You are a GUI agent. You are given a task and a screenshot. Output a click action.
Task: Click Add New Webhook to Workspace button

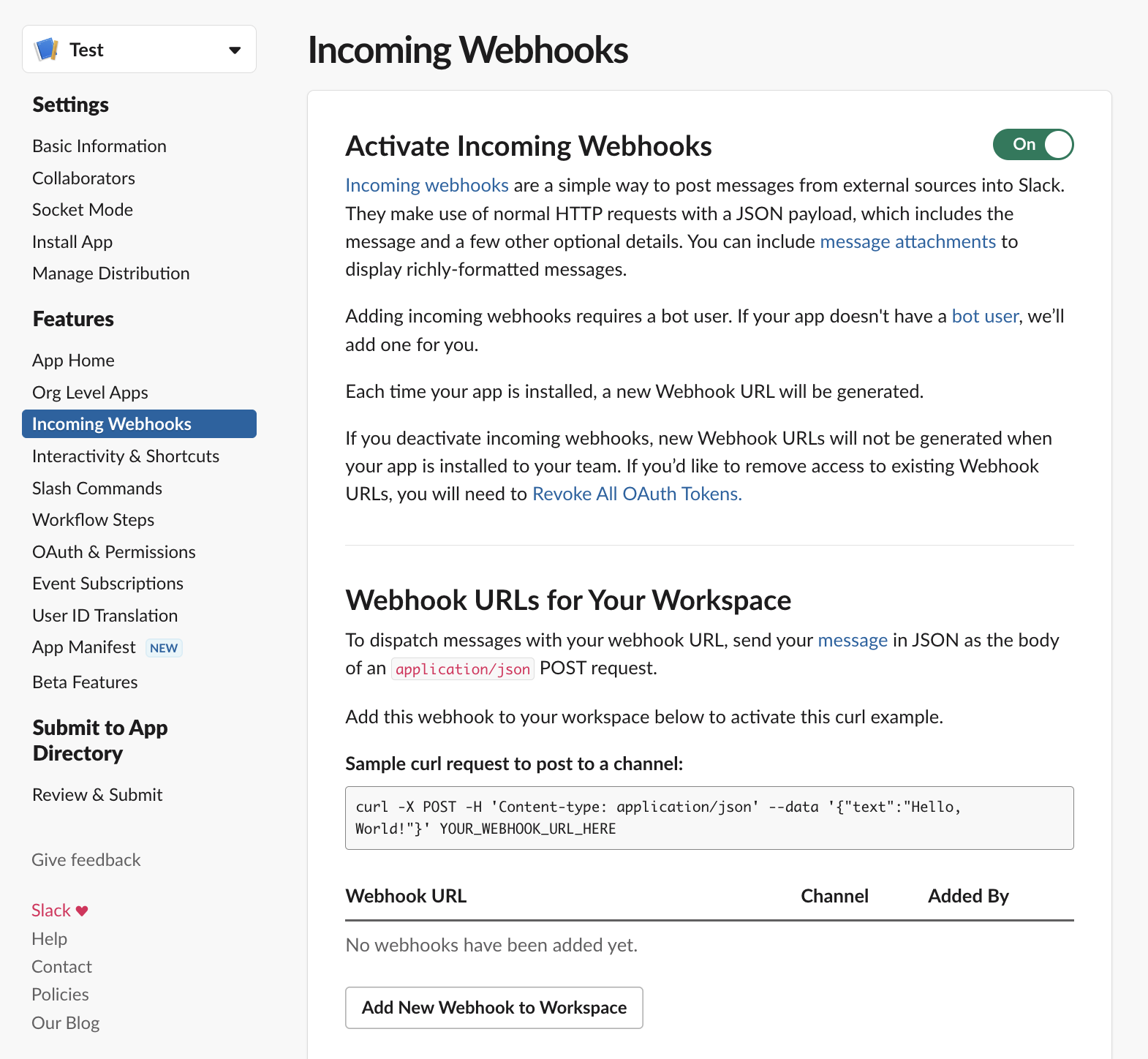pos(494,1008)
